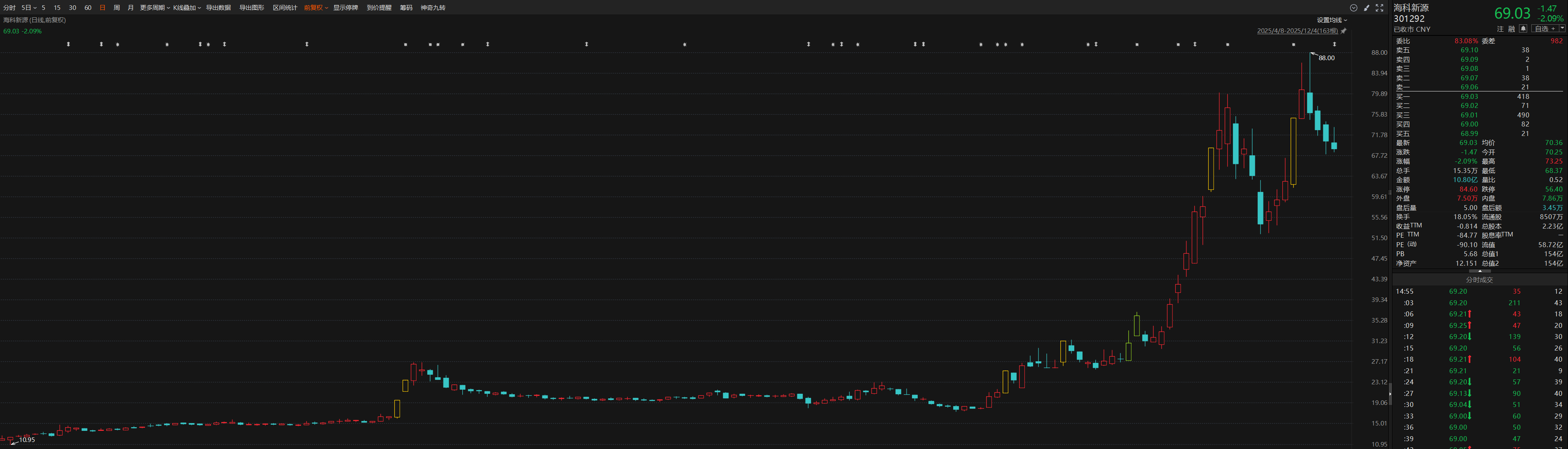The image size is (1568, 449).
Task: Click the circled down-arrow icon in toolbar
Action: [x=1354, y=8]
